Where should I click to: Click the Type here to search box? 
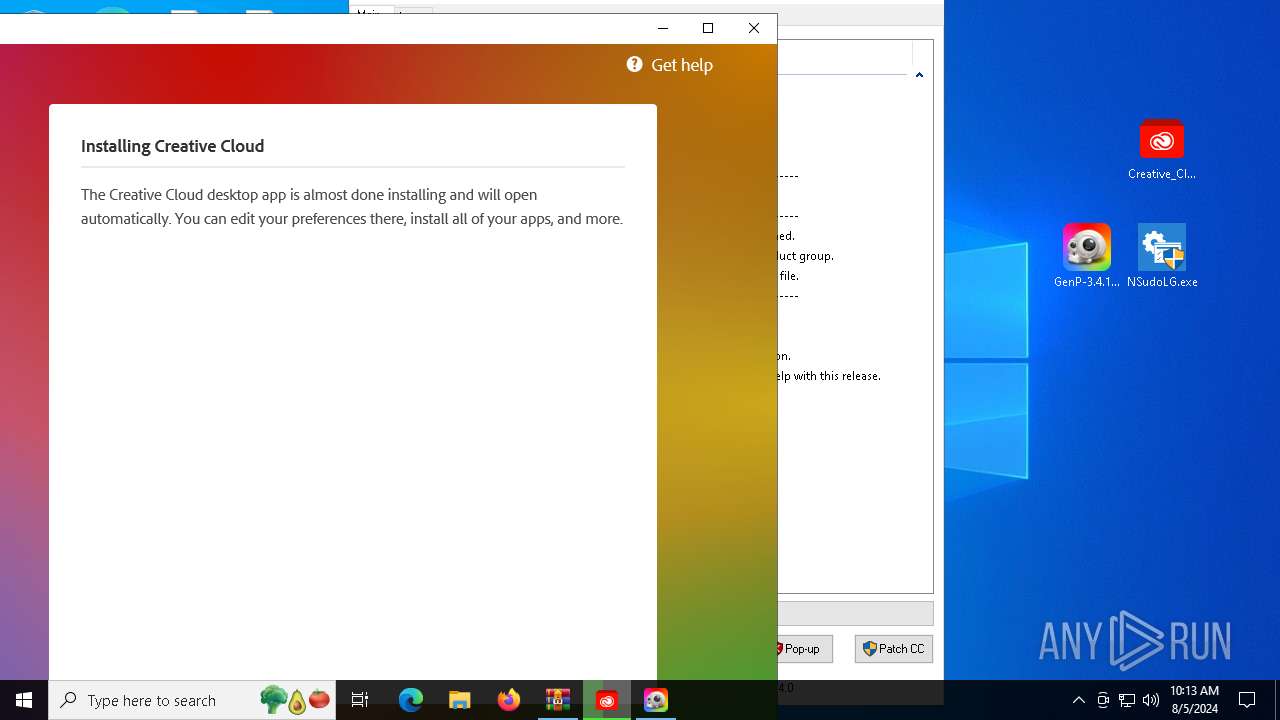(192, 700)
